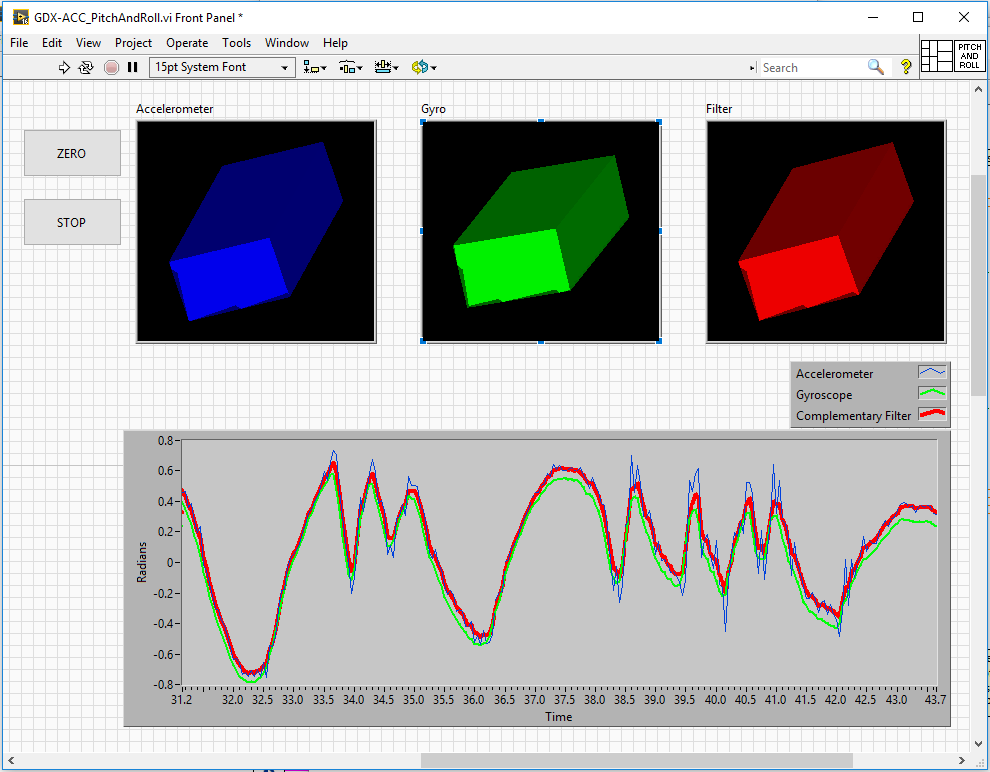
Task: Click the Run Continuously icon
Action: (x=86, y=68)
